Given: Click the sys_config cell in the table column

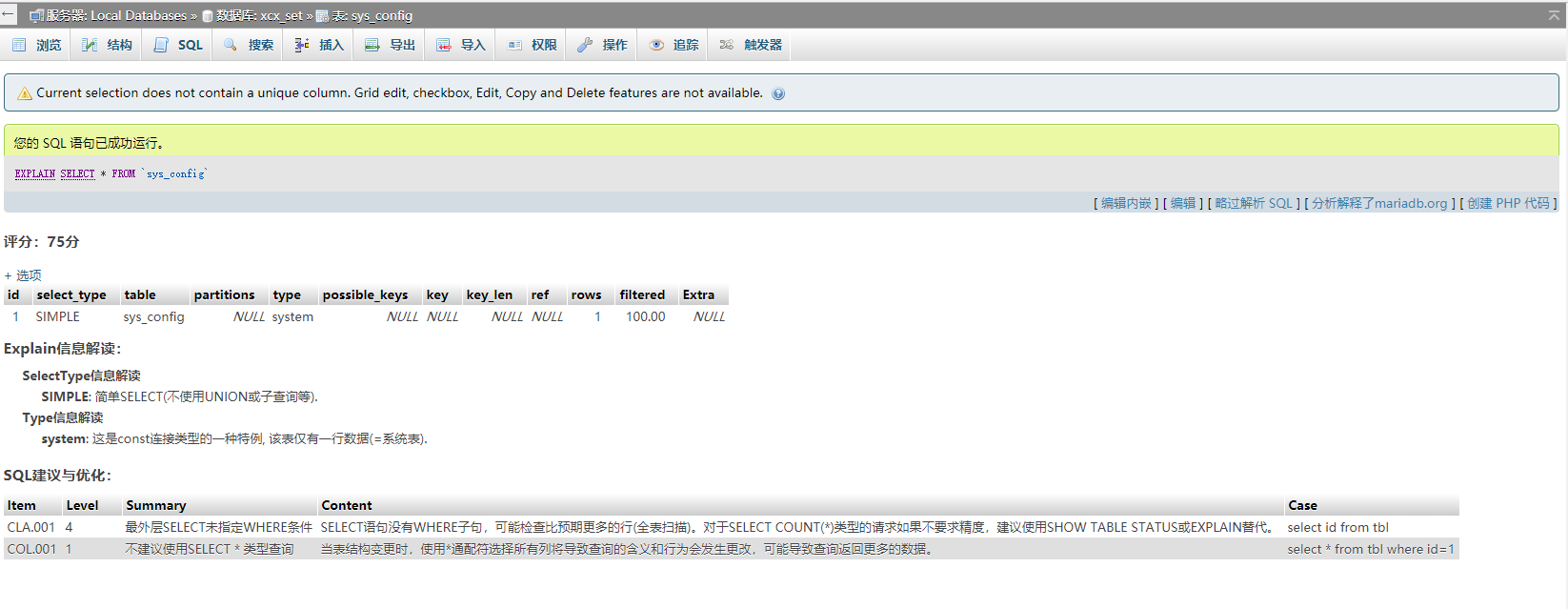Looking at the screenshot, I should 153,316.
